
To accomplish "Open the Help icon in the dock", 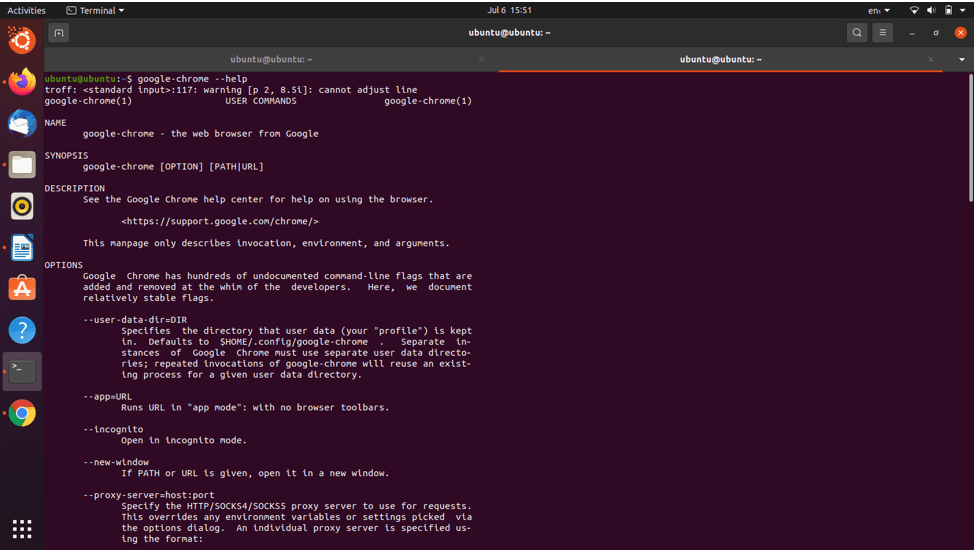I will [x=22, y=331].
